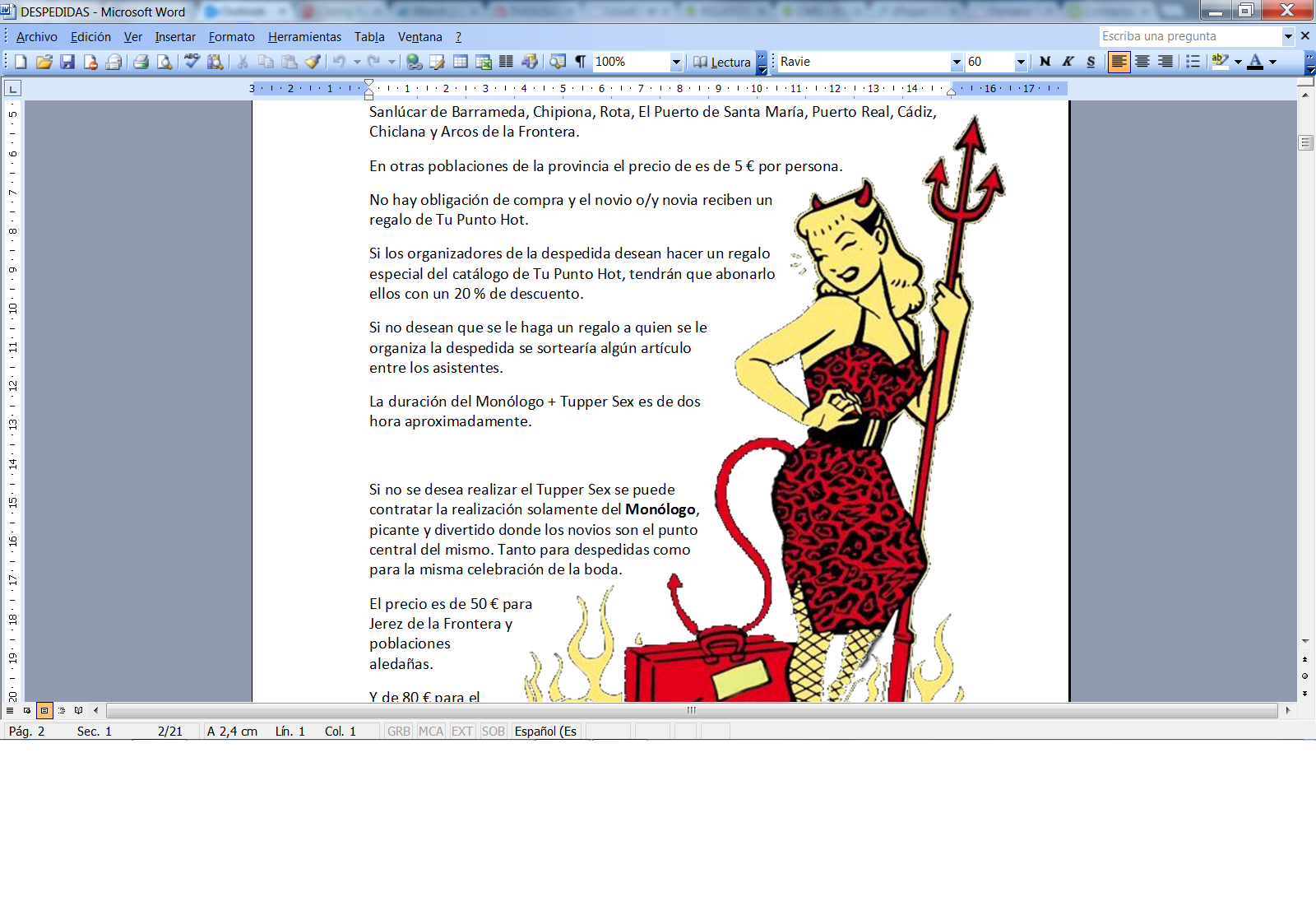The width and height of the screenshot is (1316, 920).
Task: Expand the font color dropdown arrow
Action: pos(1272,62)
